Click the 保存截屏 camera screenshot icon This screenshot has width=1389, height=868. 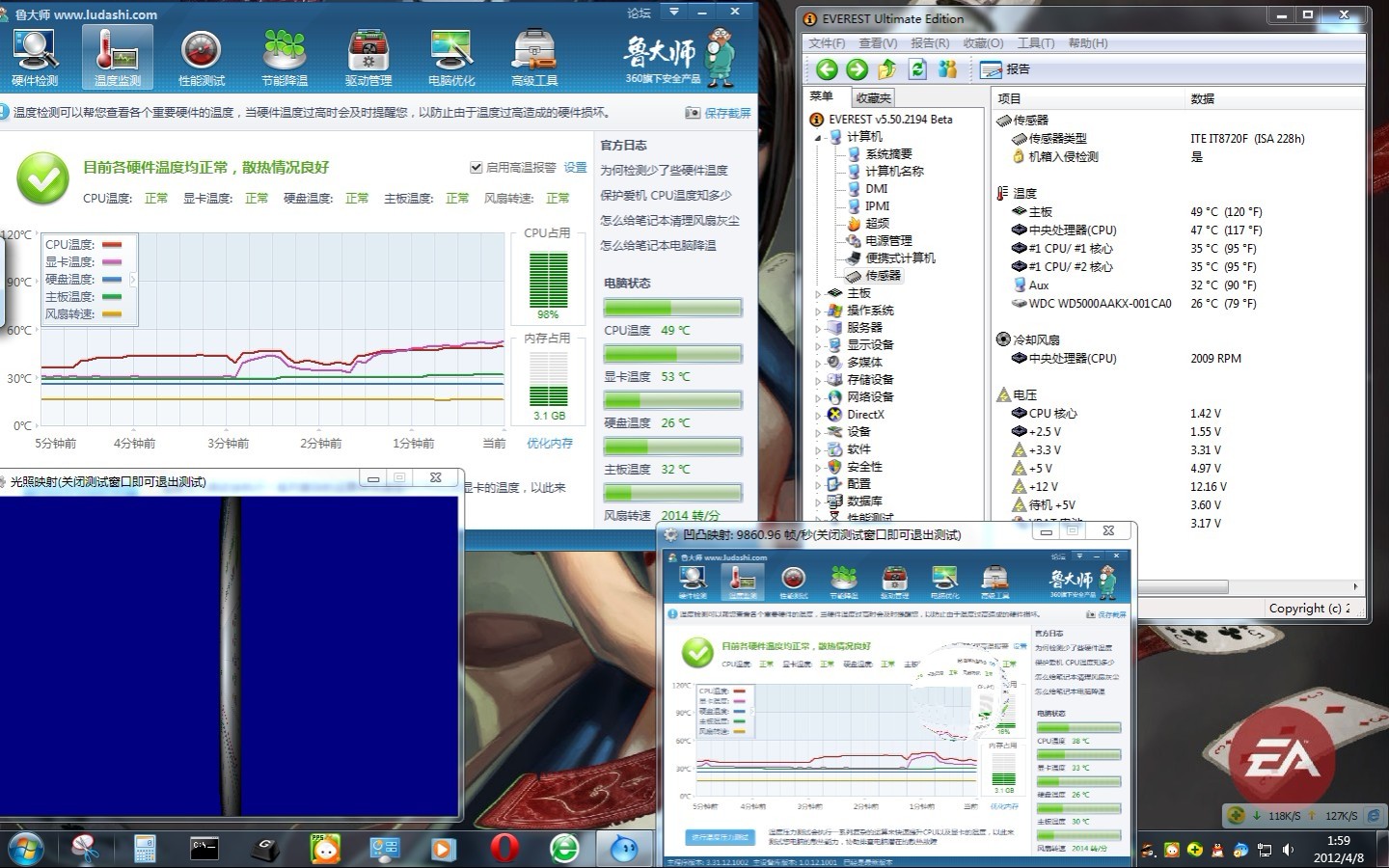(718, 113)
